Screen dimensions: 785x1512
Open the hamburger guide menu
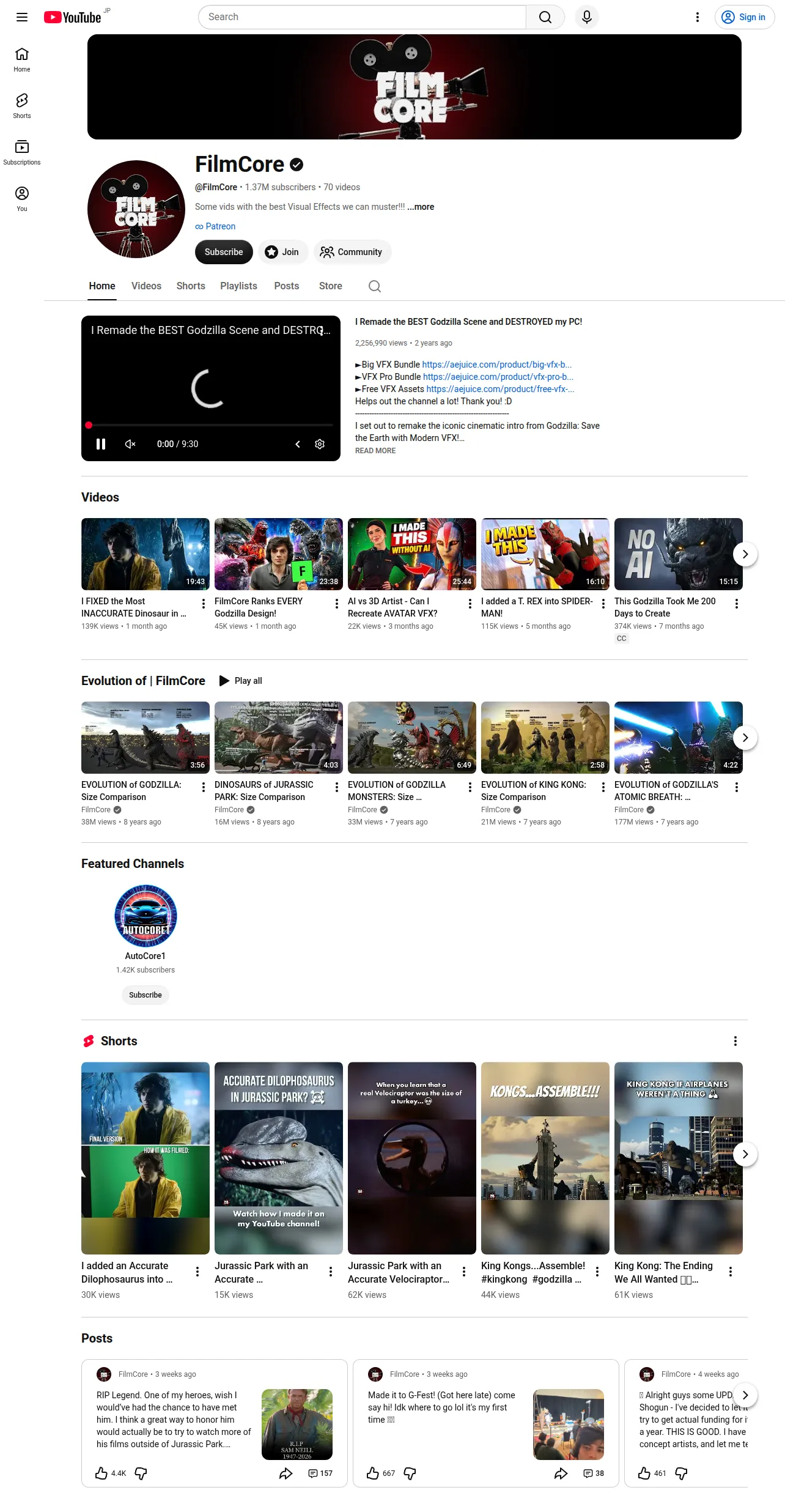pyautogui.click(x=22, y=17)
